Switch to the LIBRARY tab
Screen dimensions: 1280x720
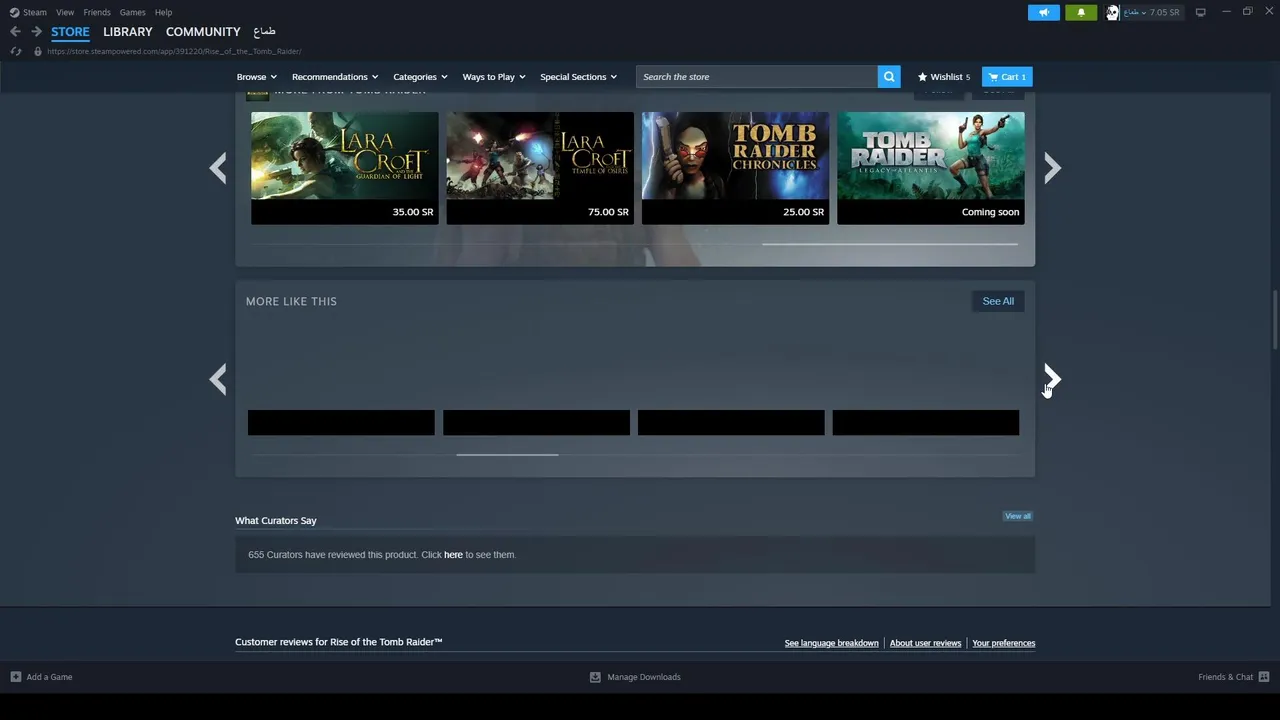tap(128, 32)
